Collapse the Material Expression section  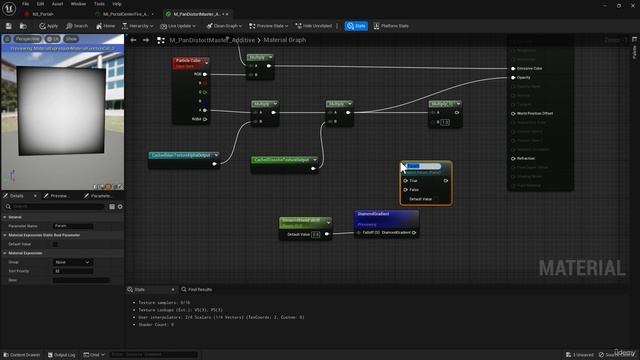click(x=5, y=253)
